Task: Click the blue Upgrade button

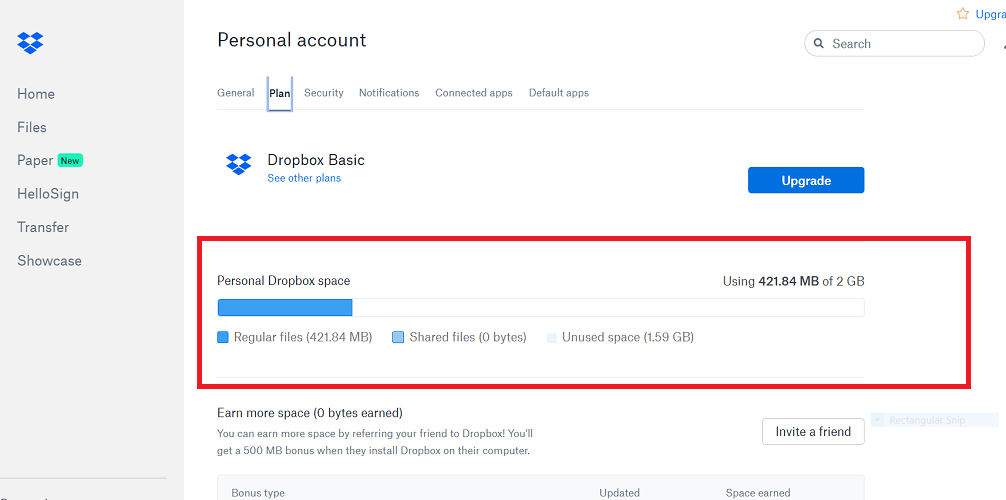Action: pos(806,180)
